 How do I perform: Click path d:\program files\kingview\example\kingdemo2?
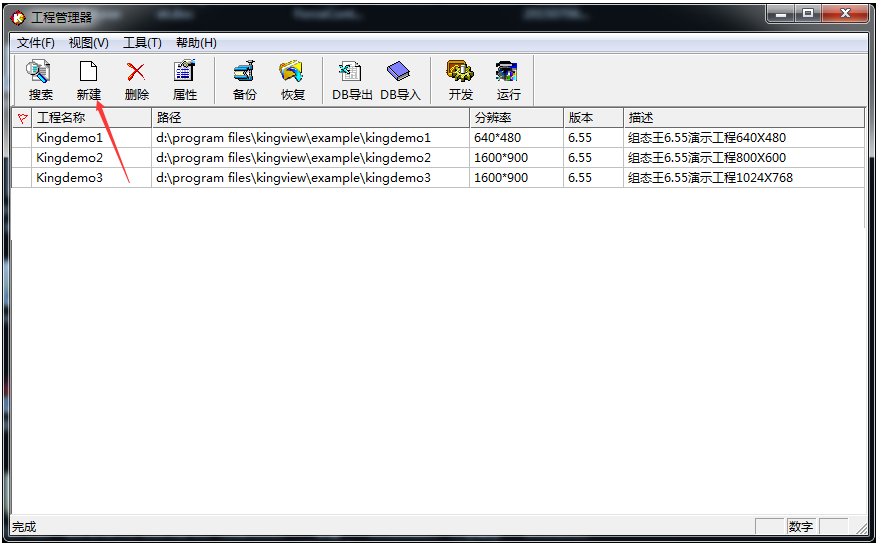pyautogui.click(x=293, y=158)
